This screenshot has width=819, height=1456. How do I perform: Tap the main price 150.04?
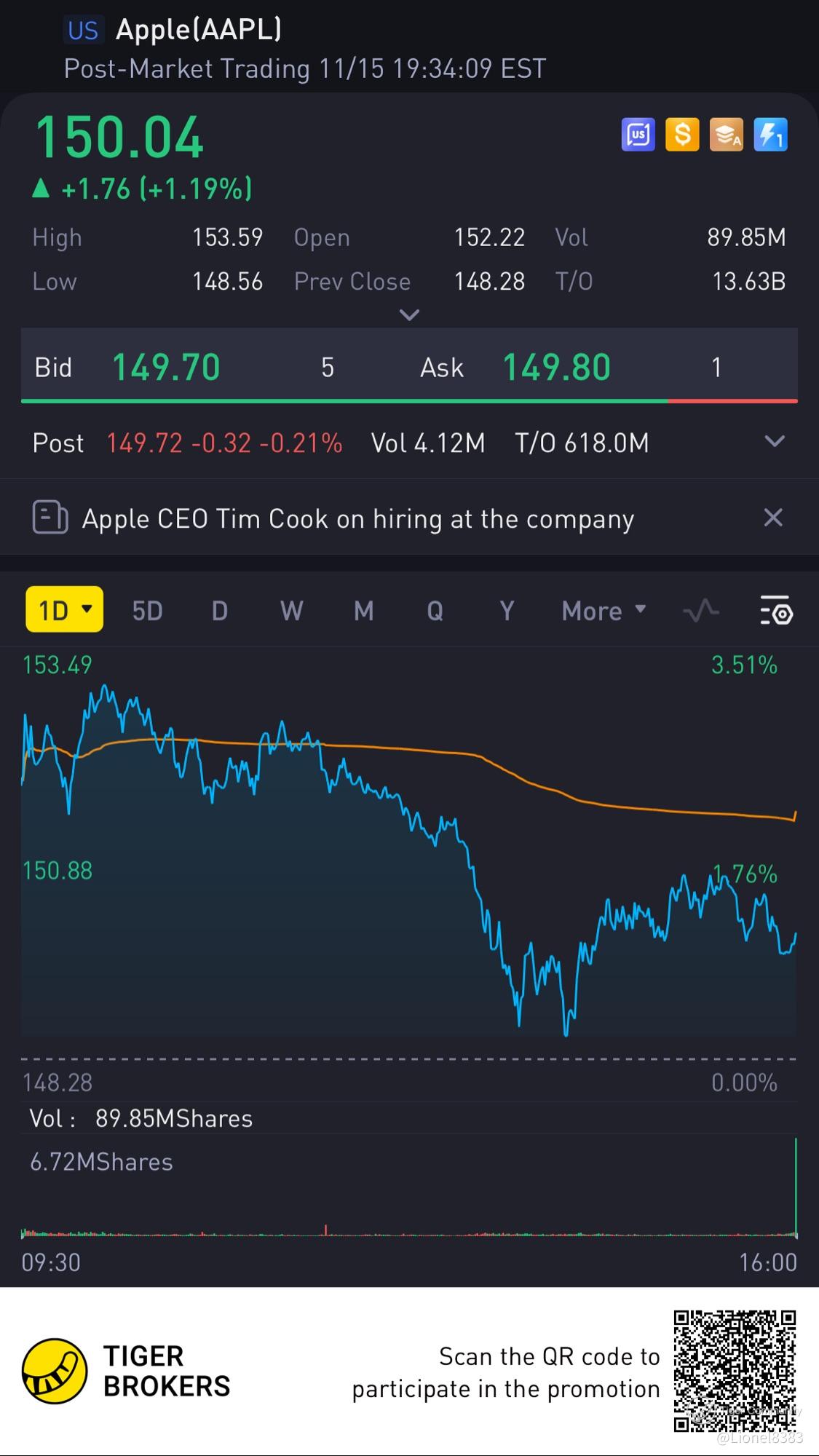[119, 137]
